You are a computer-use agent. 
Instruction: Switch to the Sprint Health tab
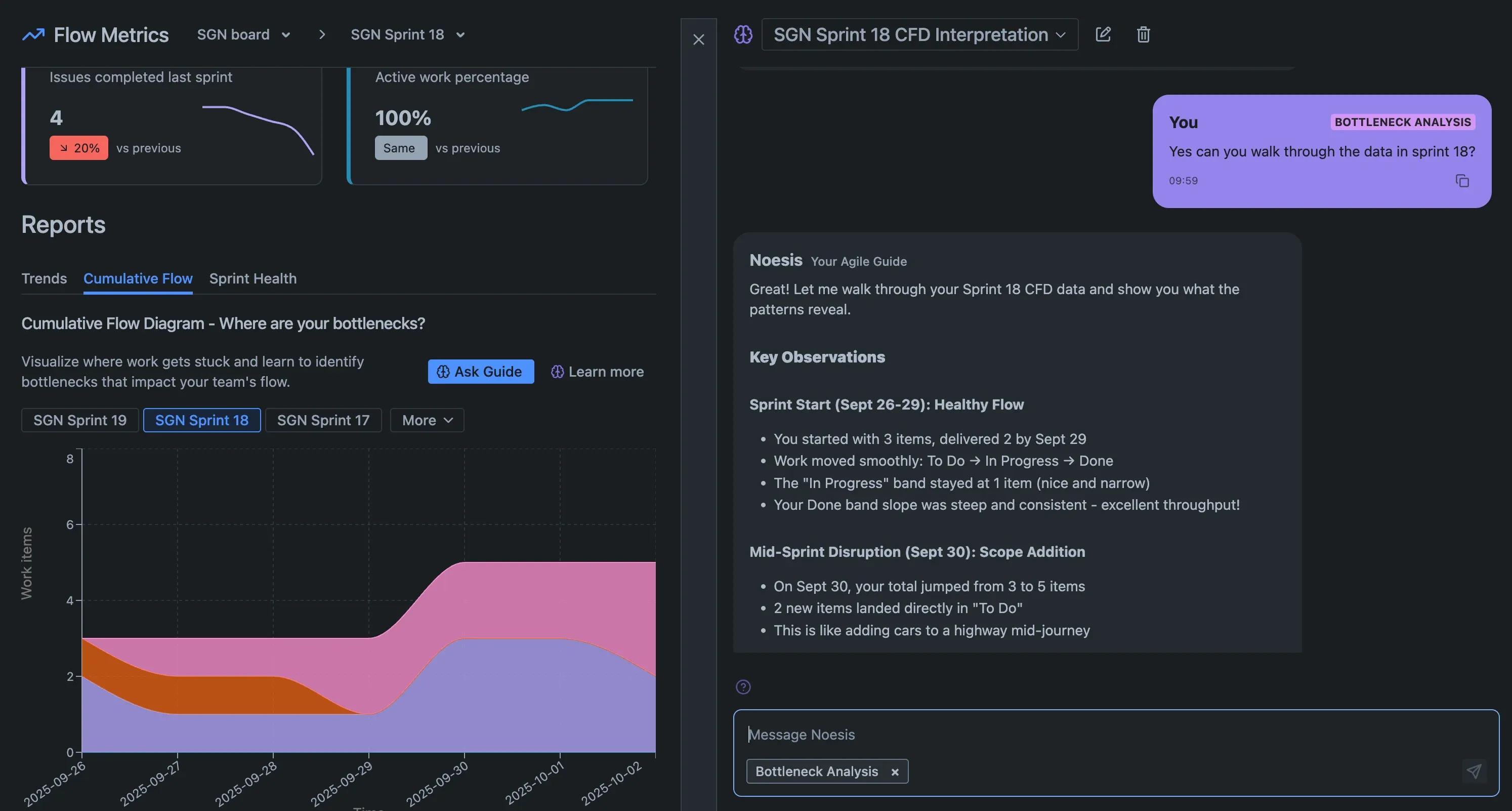[253, 278]
